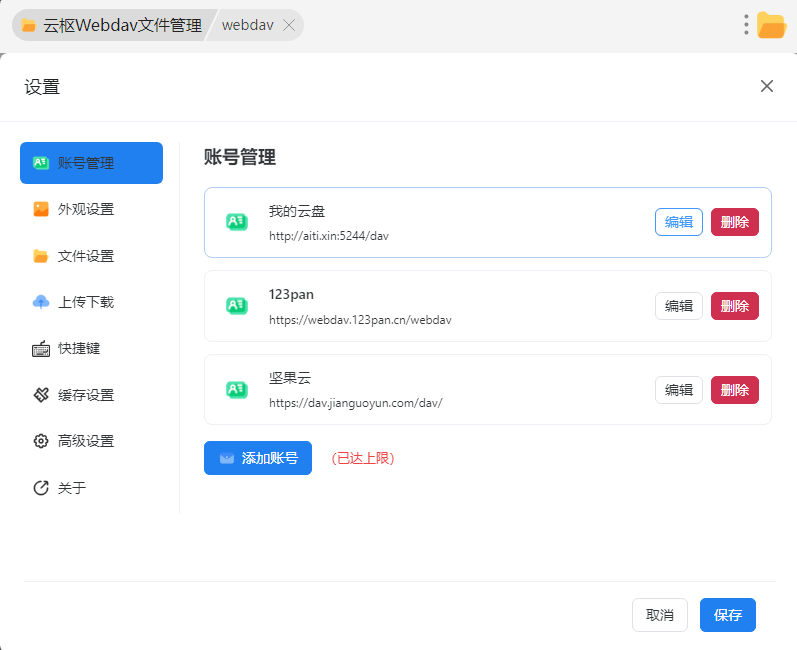
Task: Click the 添加账号 add account button
Action: click(258, 458)
